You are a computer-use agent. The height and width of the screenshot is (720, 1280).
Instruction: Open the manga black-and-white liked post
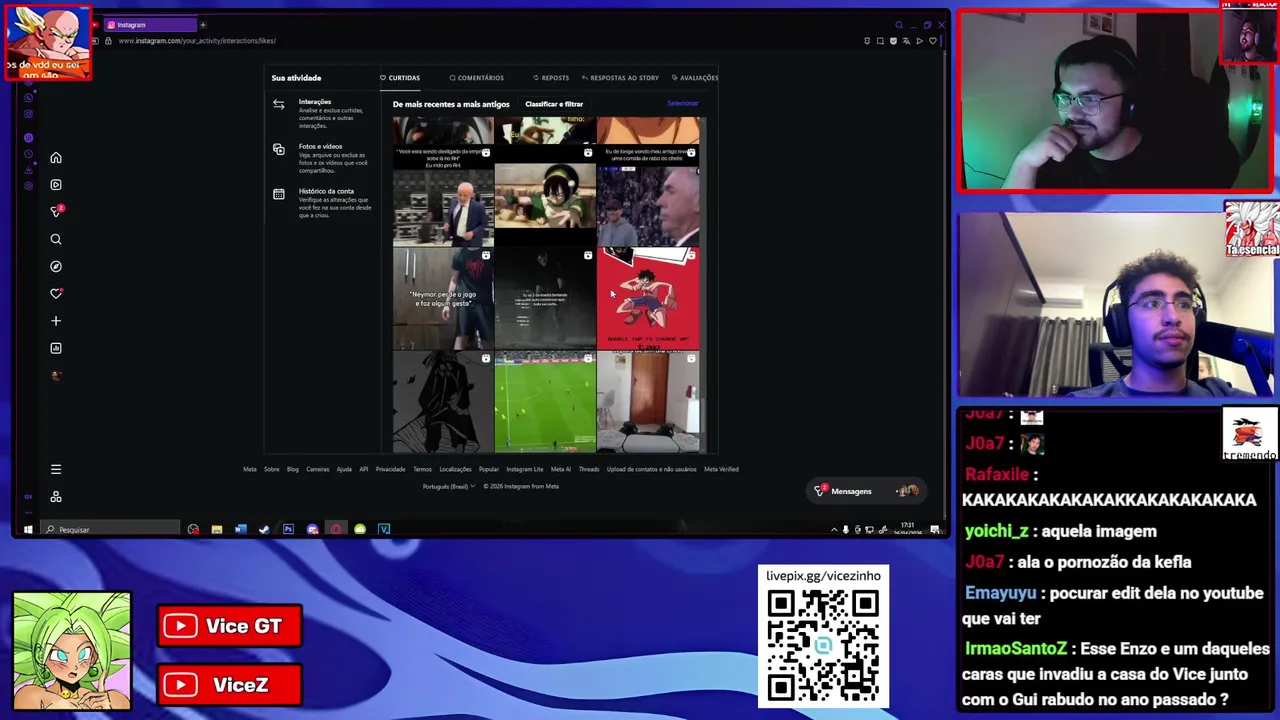(443, 402)
